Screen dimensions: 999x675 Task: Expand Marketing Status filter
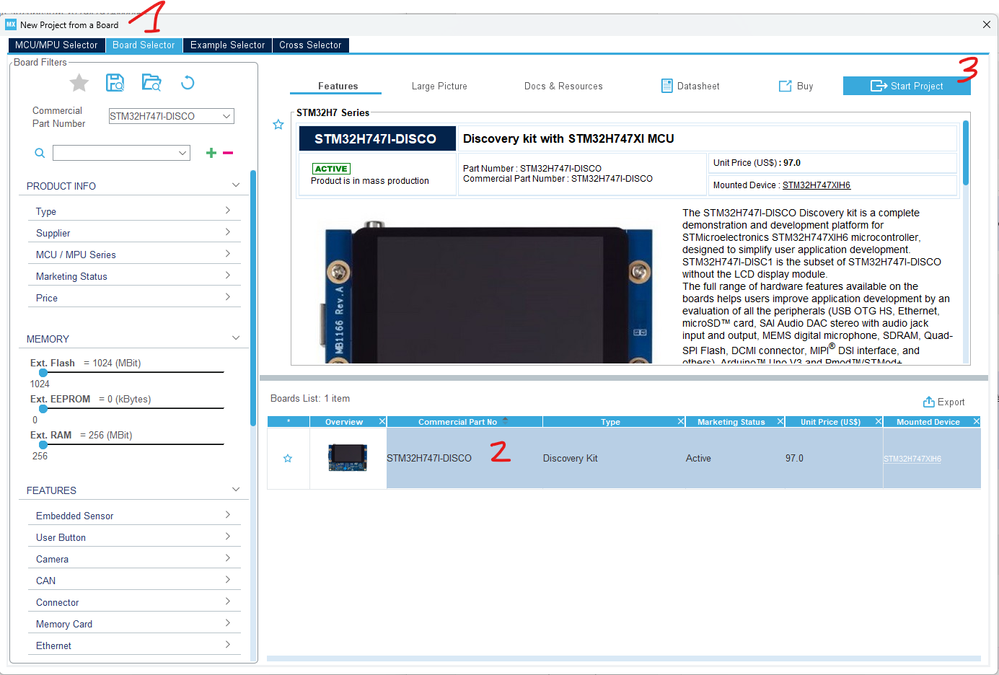(134, 276)
